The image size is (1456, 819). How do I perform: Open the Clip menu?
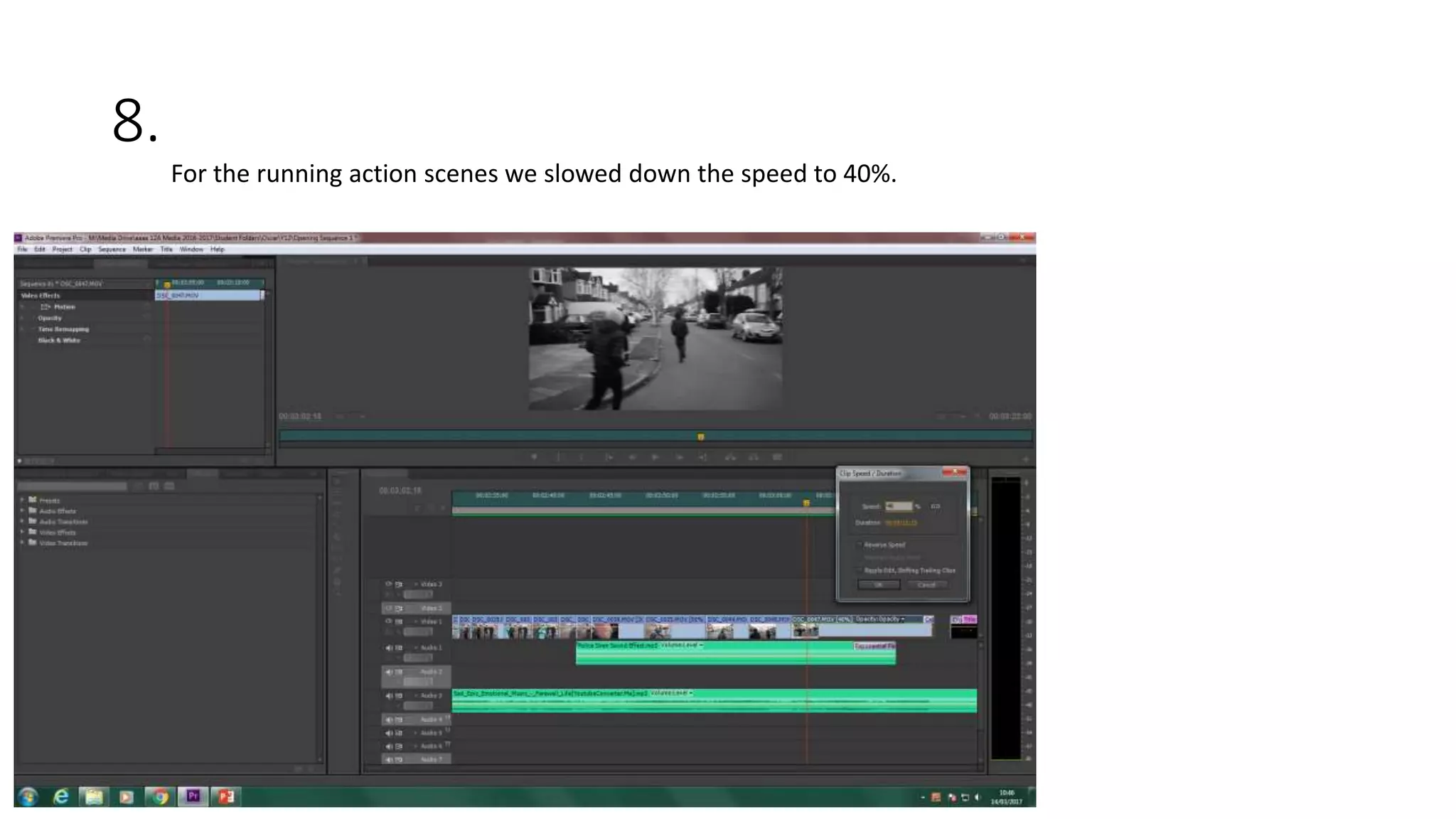pos(85,250)
